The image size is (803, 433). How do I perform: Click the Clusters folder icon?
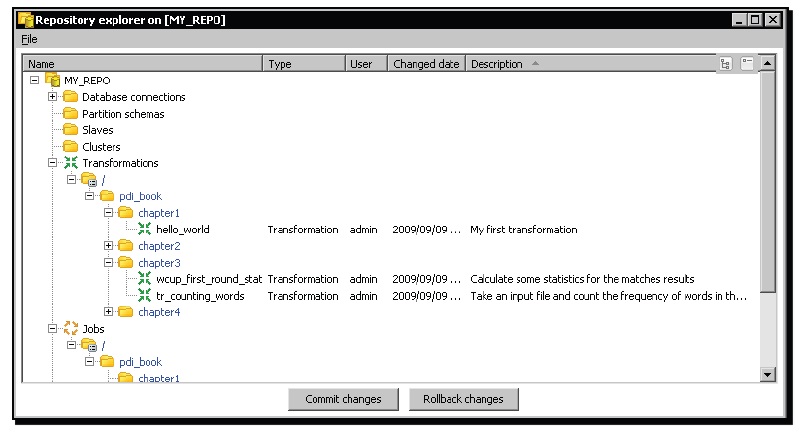(70, 147)
